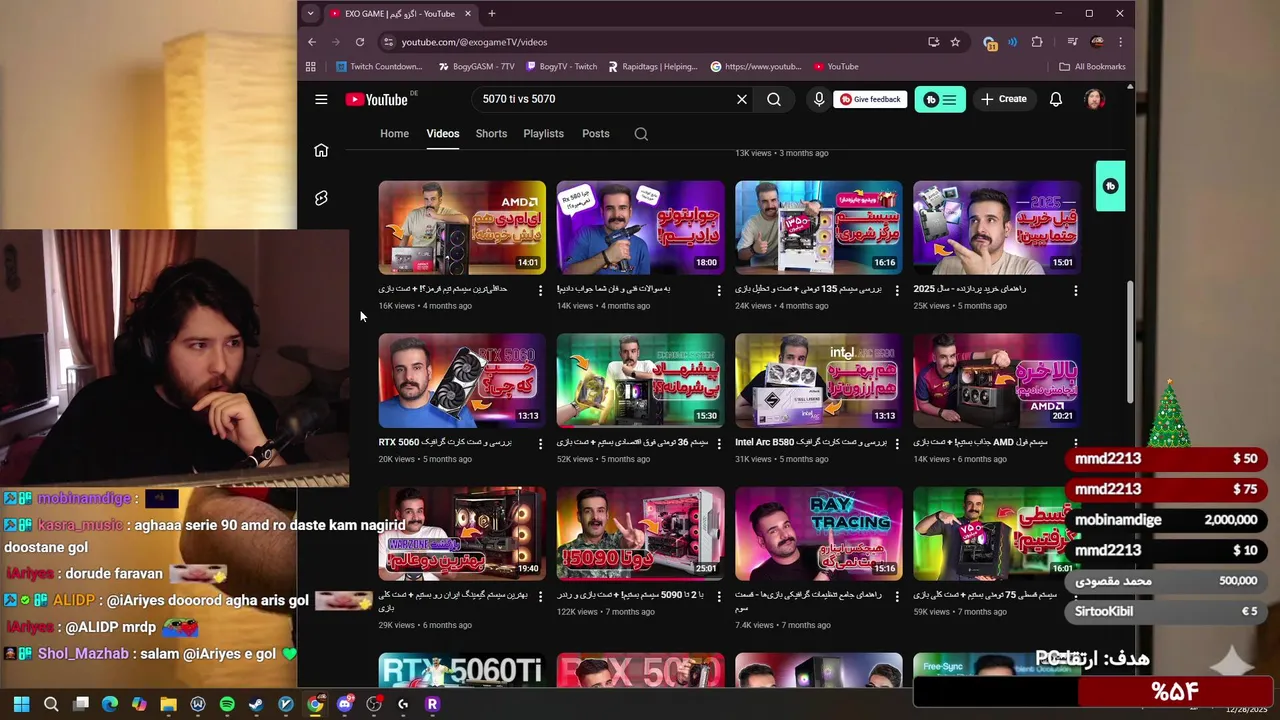Search within channel using magnifier icon
This screenshot has height=720, width=1280.
641,134
